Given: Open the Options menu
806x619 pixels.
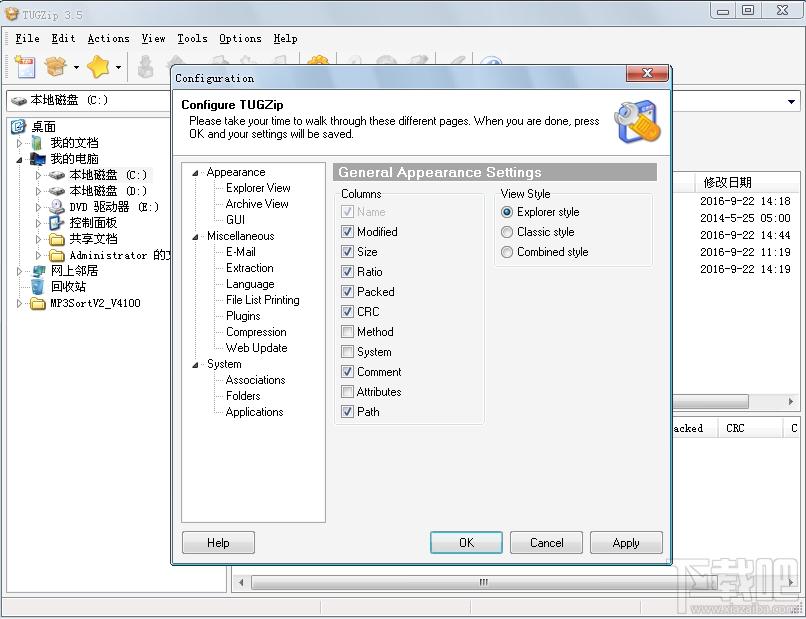Looking at the screenshot, I should 240,39.
